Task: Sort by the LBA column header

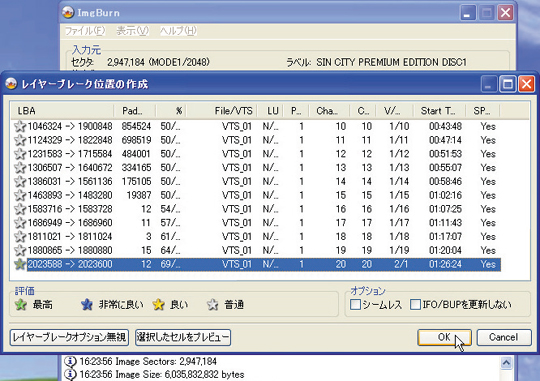Action: (x=62, y=111)
